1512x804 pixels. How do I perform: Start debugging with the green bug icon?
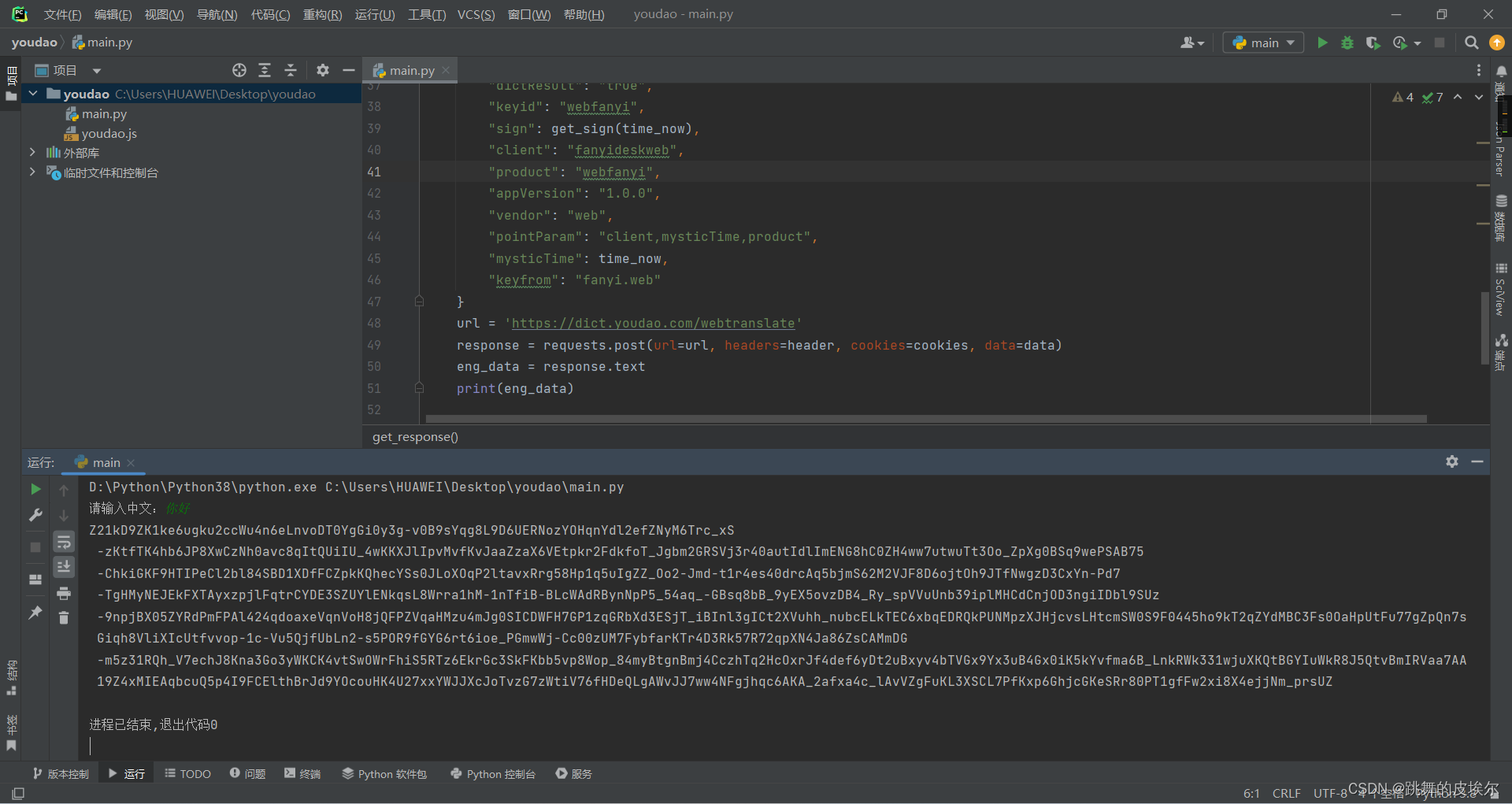click(x=1347, y=43)
